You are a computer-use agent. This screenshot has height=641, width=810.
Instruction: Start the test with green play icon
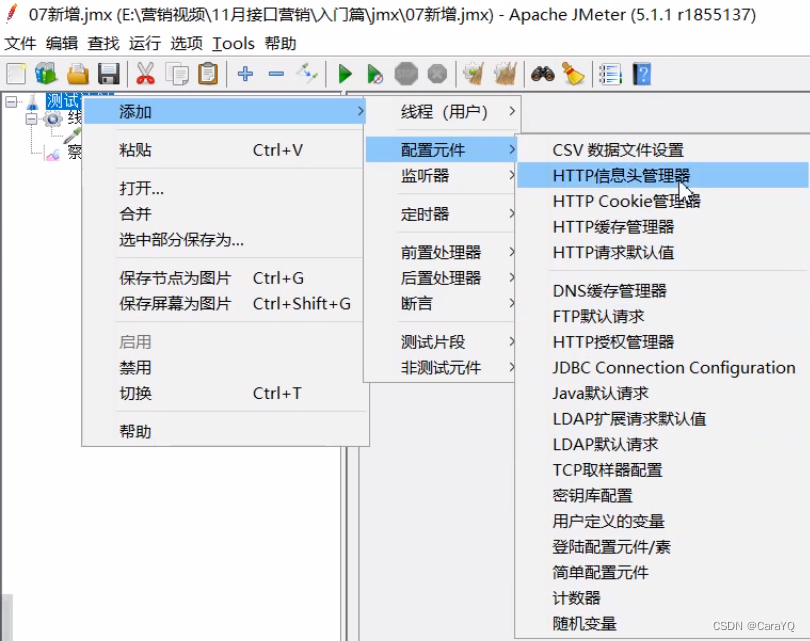pyautogui.click(x=345, y=74)
